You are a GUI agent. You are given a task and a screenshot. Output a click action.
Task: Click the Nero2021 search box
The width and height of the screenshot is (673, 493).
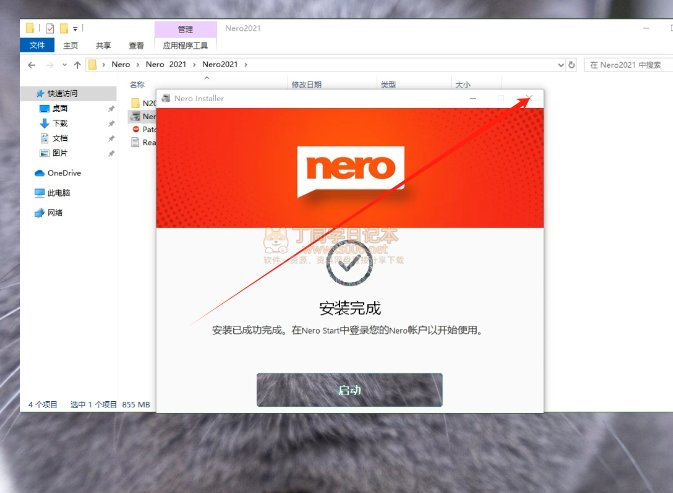coord(628,65)
